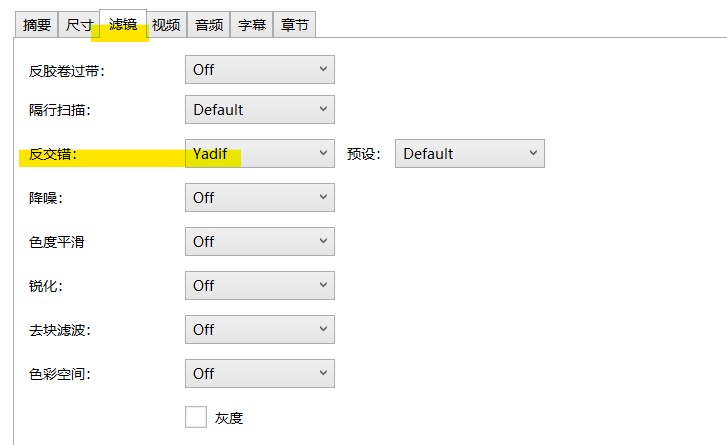
Task: Open the 反交错 Yadif dropdown
Action: [x=260, y=154]
